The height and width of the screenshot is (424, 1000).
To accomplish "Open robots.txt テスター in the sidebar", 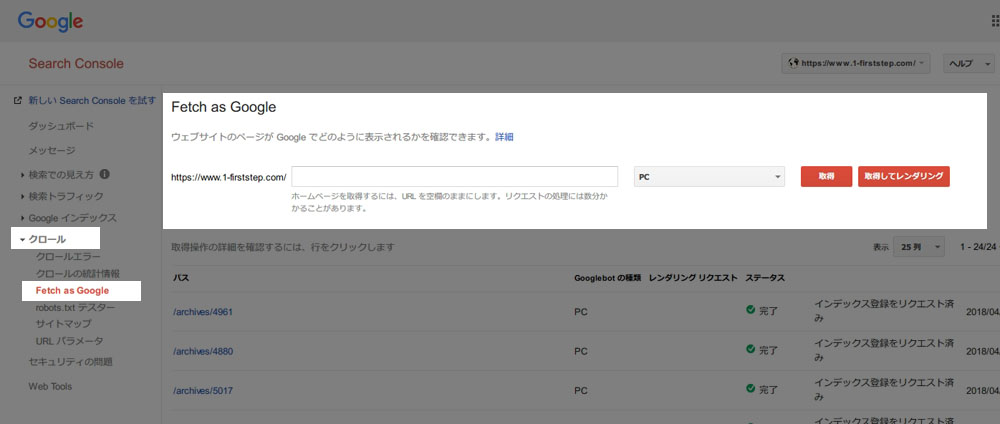I will pos(75,307).
